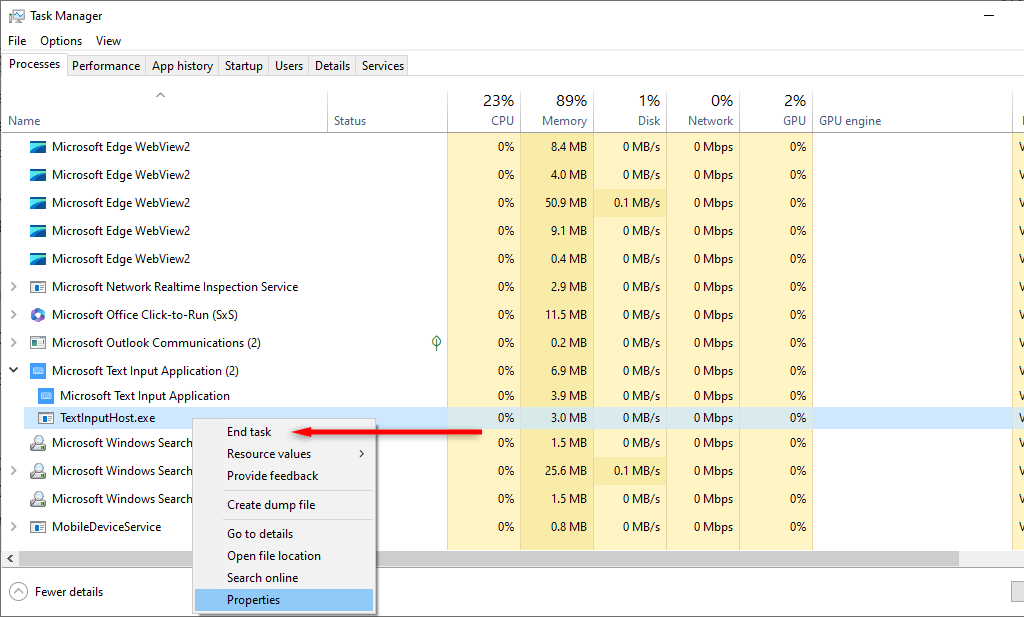Viewport: 1024px width, 617px height.
Task: Click the Microsoft Text Input Application group icon
Action: 38,371
